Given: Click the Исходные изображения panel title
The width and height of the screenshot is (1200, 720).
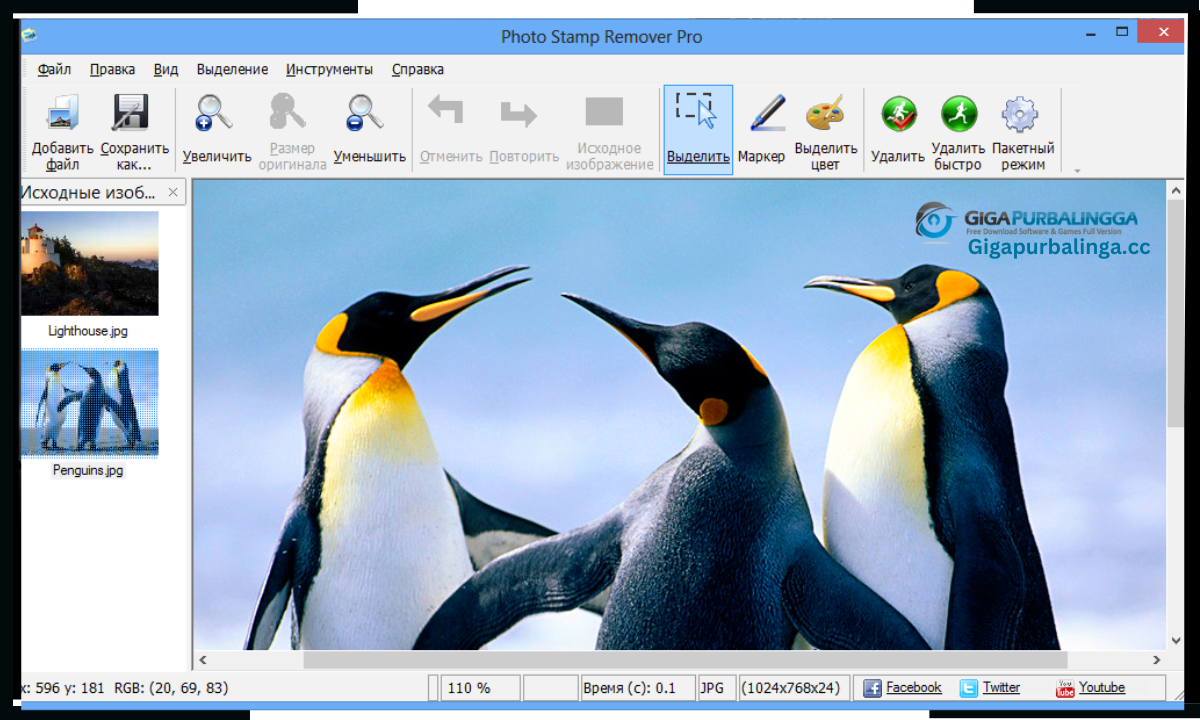Looking at the screenshot, I should pyautogui.click(x=88, y=192).
